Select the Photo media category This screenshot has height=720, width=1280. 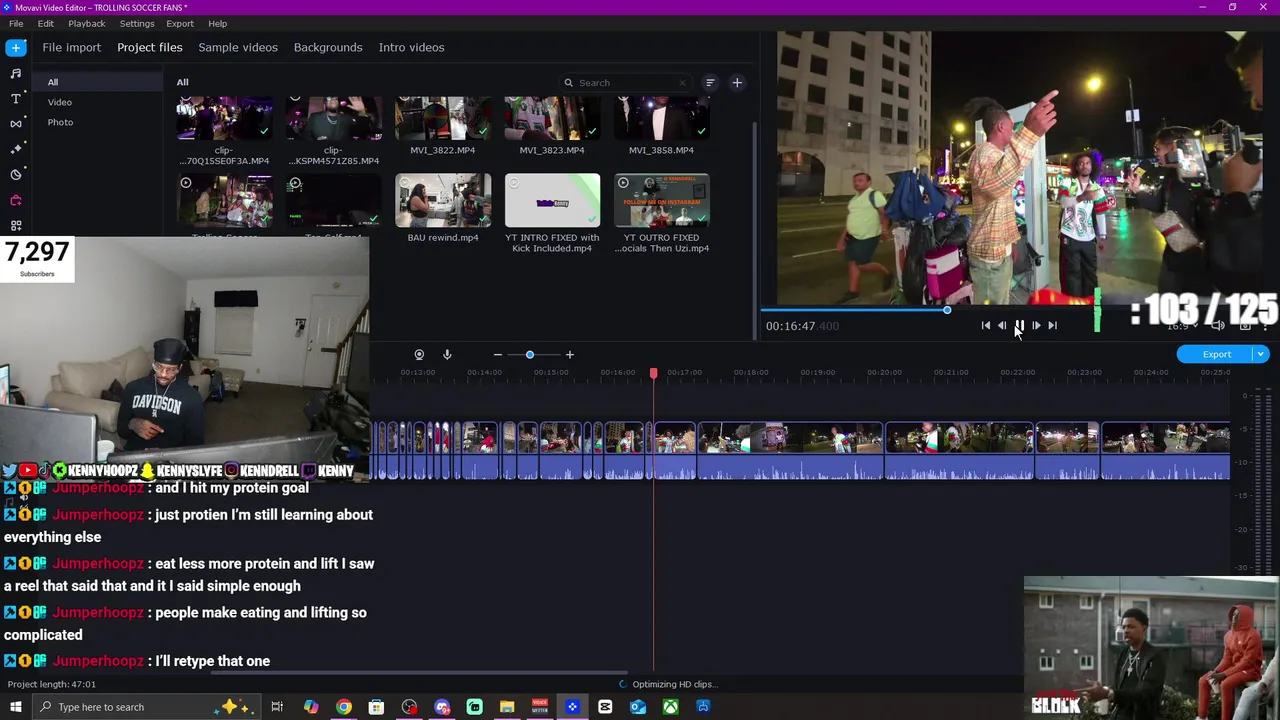click(60, 122)
